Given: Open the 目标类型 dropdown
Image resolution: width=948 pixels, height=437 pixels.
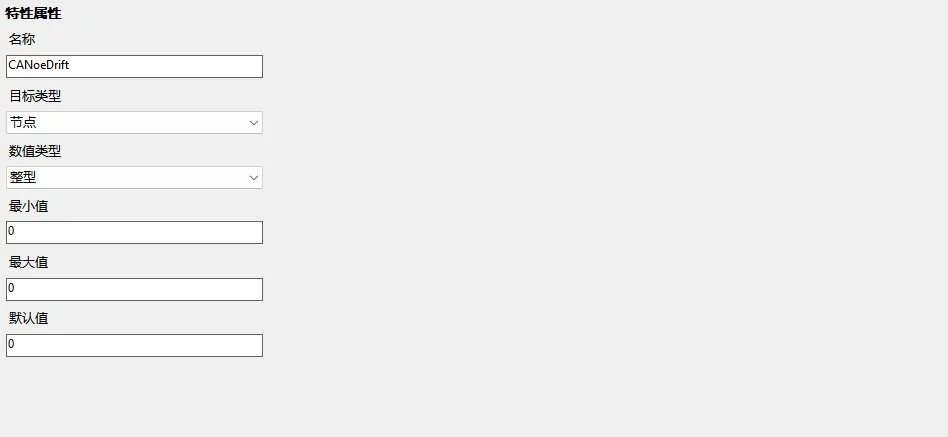Looking at the screenshot, I should [x=134, y=122].
